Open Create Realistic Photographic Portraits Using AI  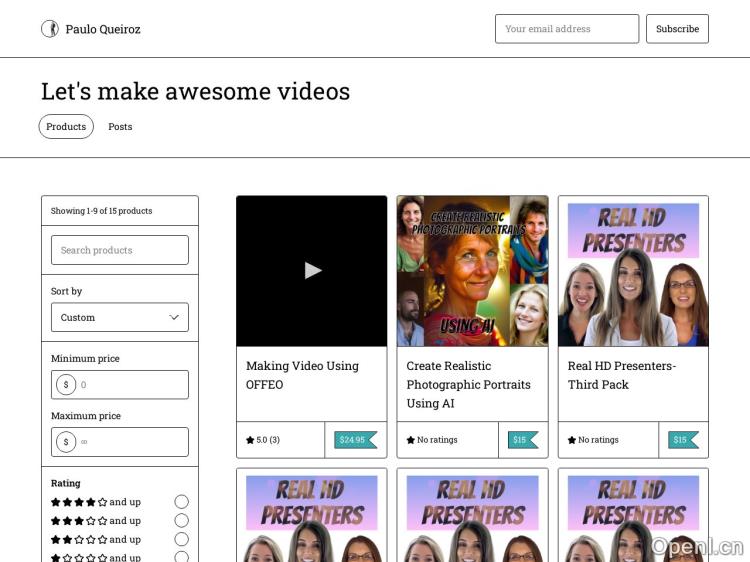point(468,384)
